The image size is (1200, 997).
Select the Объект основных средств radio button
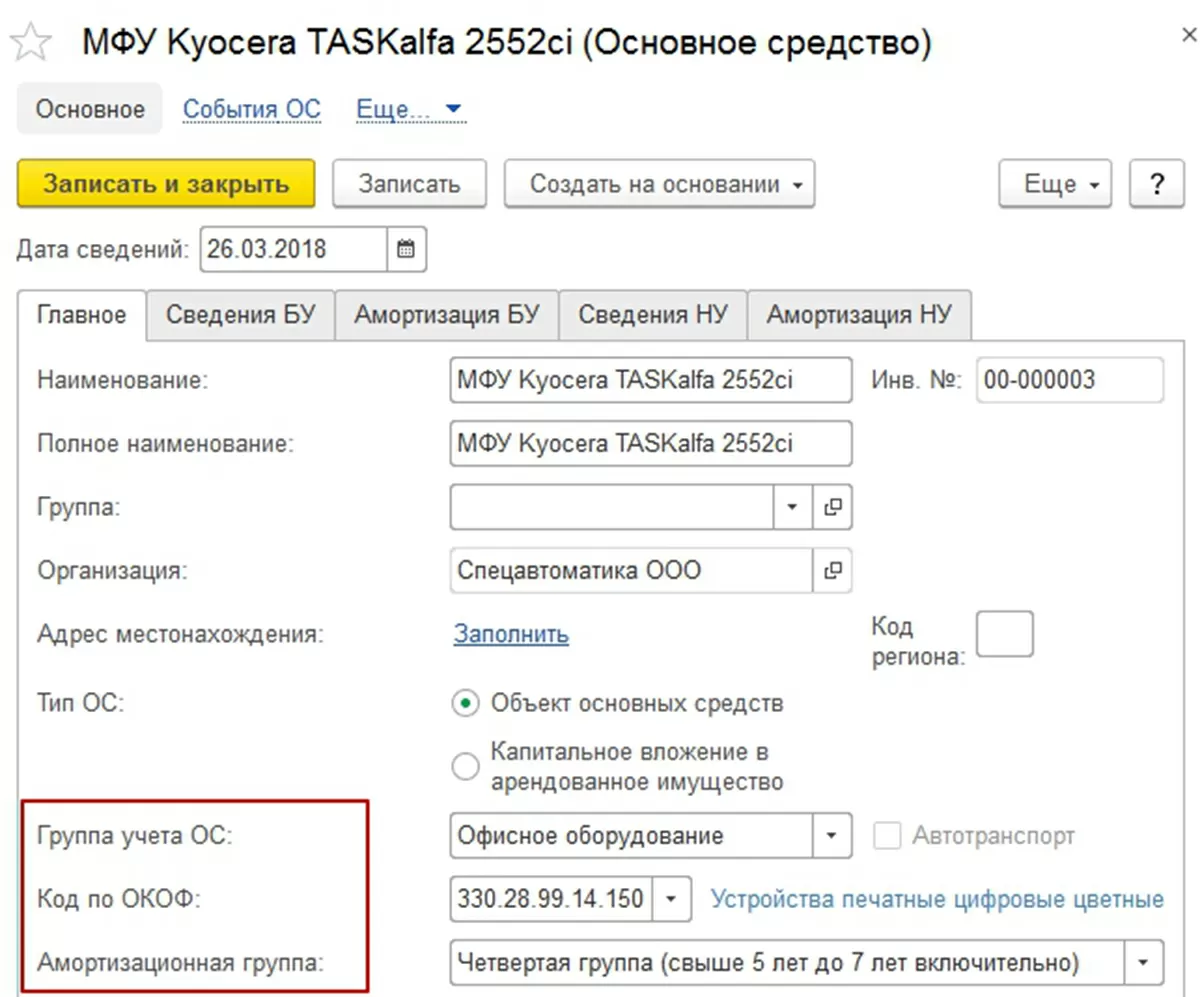[465, 704]
